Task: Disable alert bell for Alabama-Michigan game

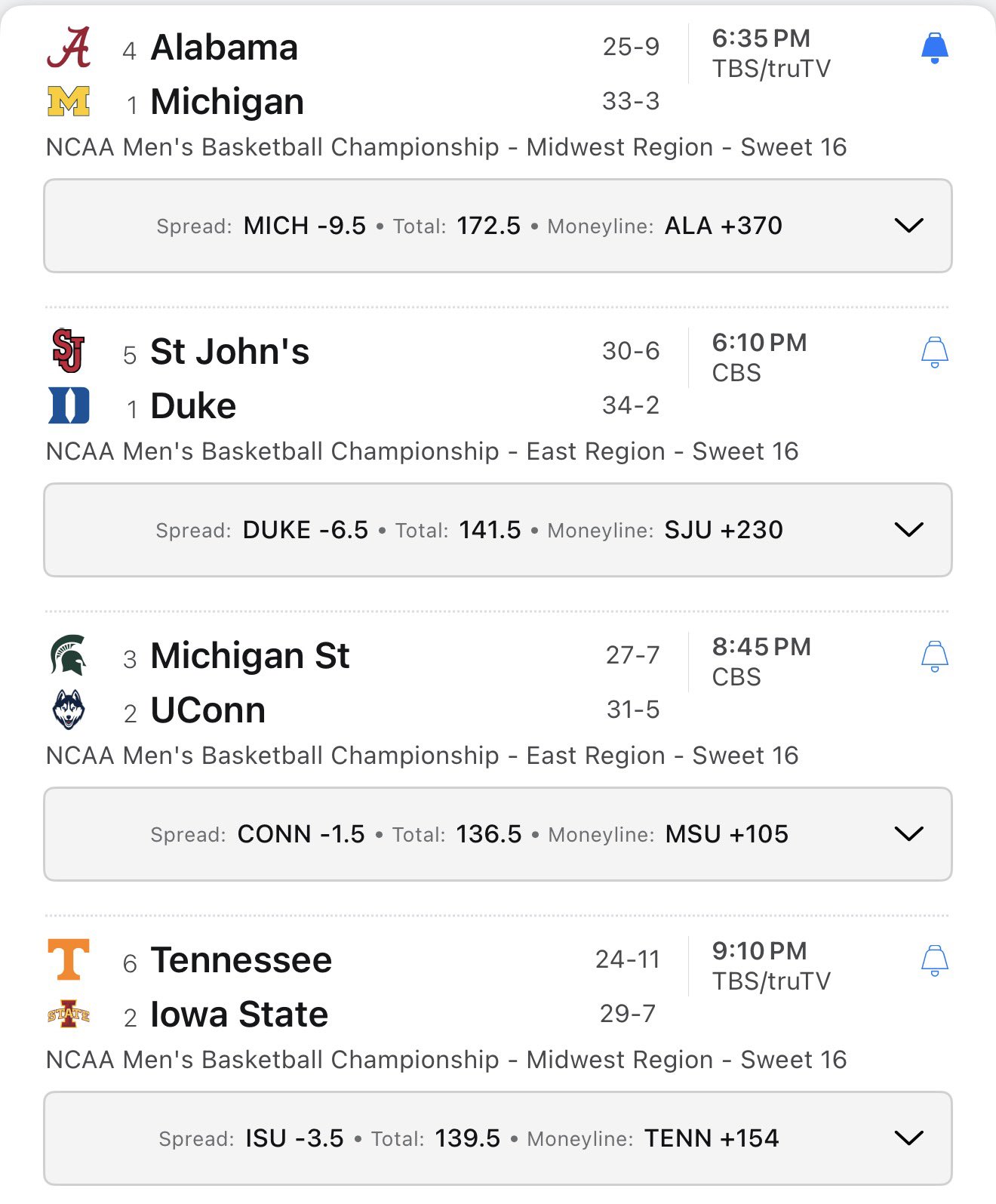Action: (934, 48)
